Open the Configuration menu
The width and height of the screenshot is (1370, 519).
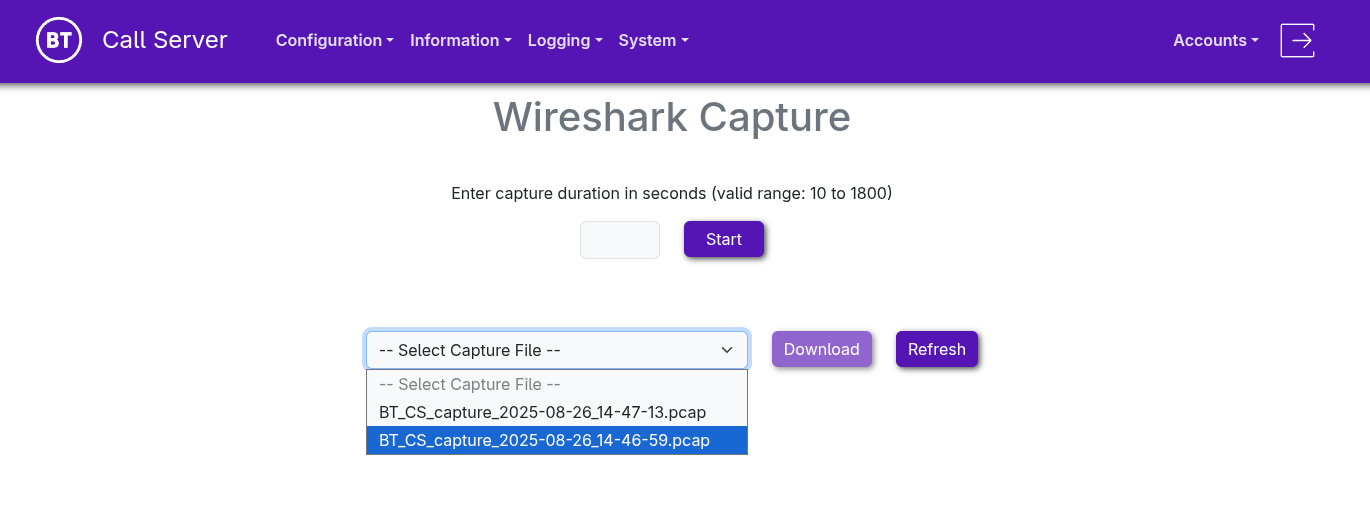pos(335,40)
